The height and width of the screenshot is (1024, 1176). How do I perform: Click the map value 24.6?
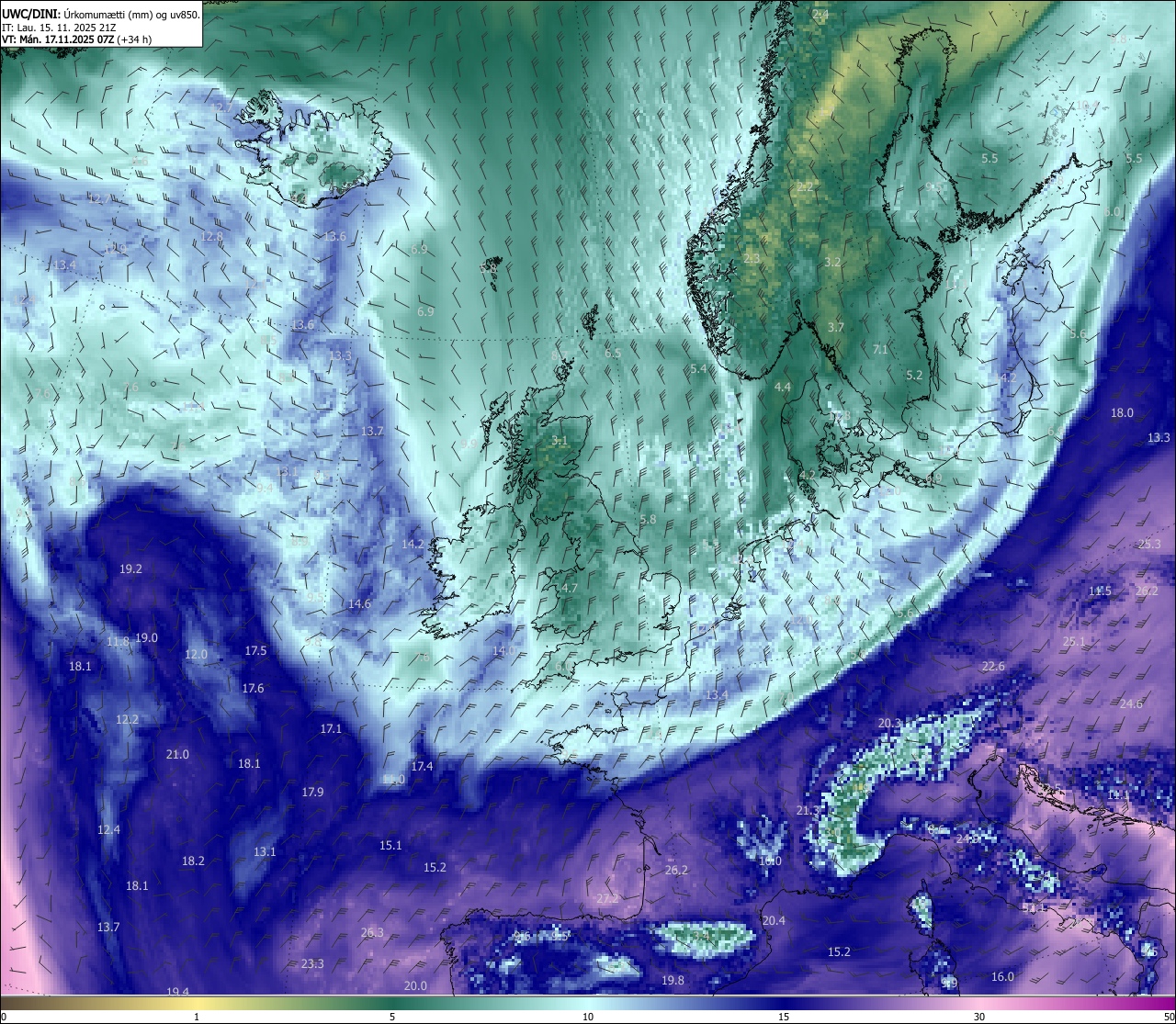[1131, 704]
